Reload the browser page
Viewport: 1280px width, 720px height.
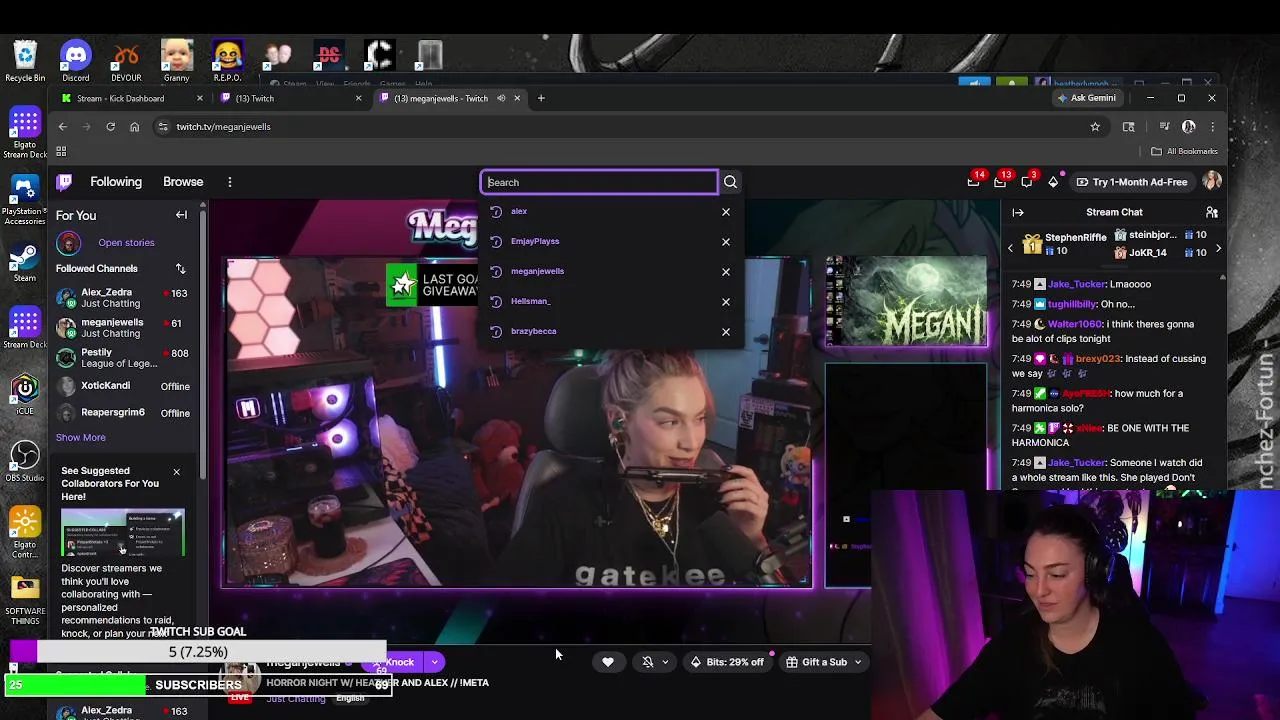pos(110,127)
